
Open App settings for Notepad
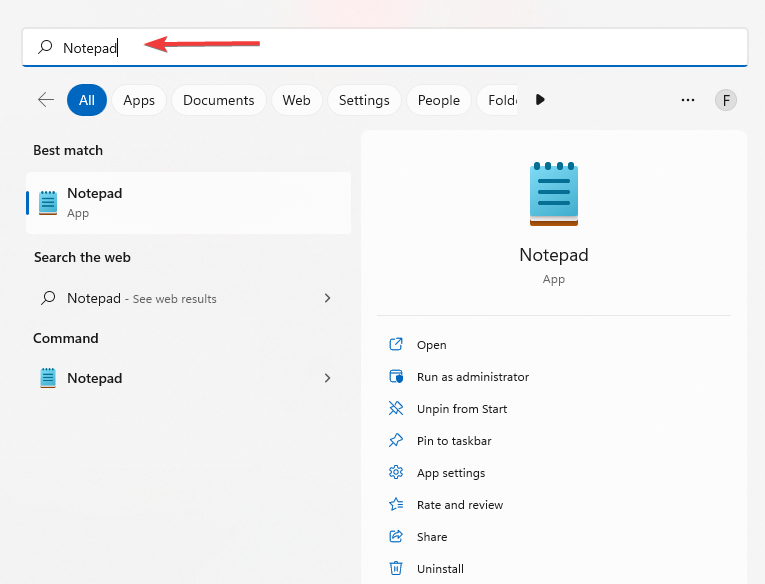click(554, 473)
